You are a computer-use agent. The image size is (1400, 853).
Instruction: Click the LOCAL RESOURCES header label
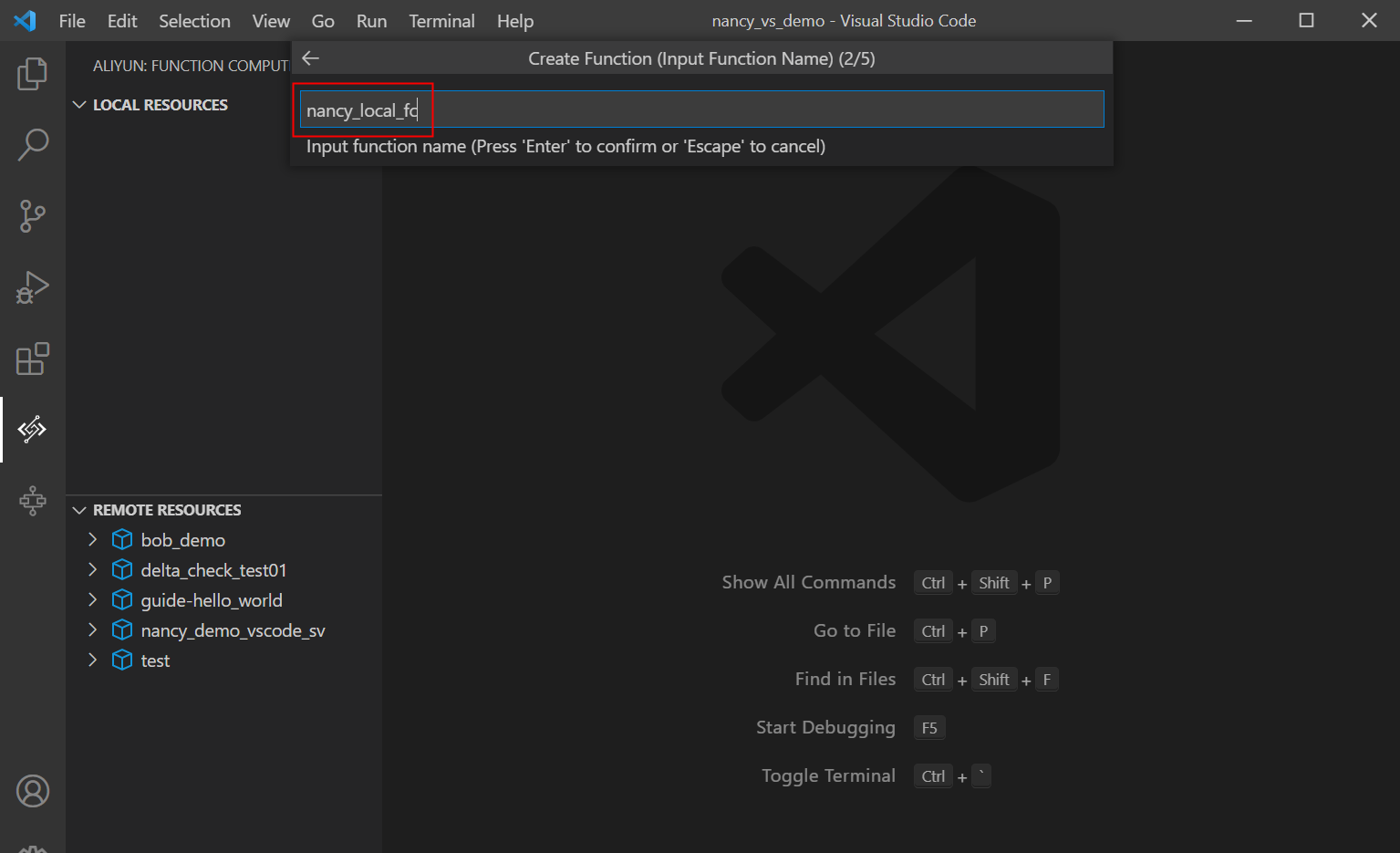point(161,105)
